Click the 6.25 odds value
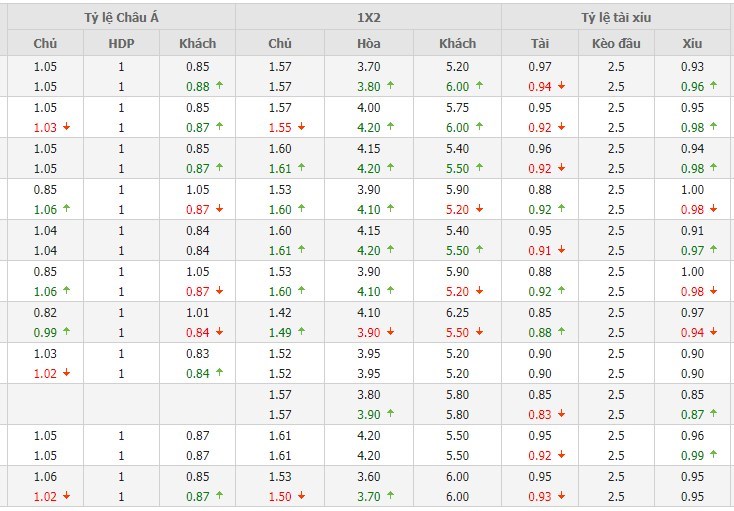Screen dimensions: 734x511 click(457, 313)
